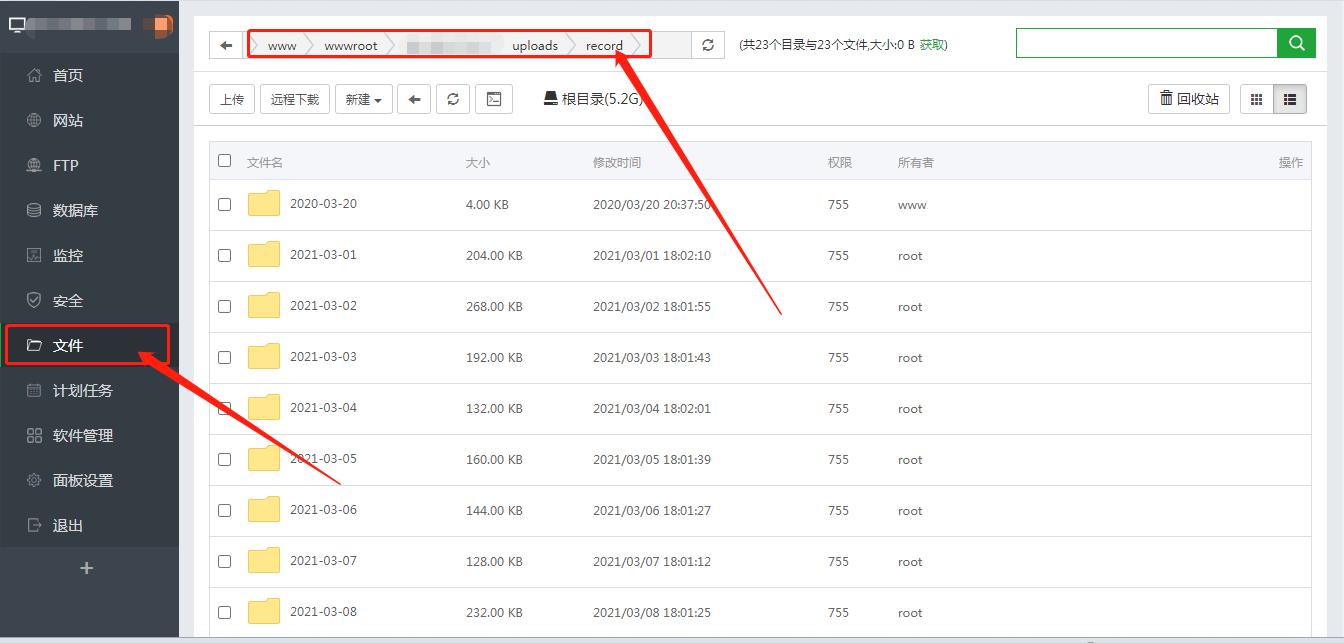This screenshot has width=1344, height=643.
Task: Click the toolbar refresh button
Action: (453, 99)
